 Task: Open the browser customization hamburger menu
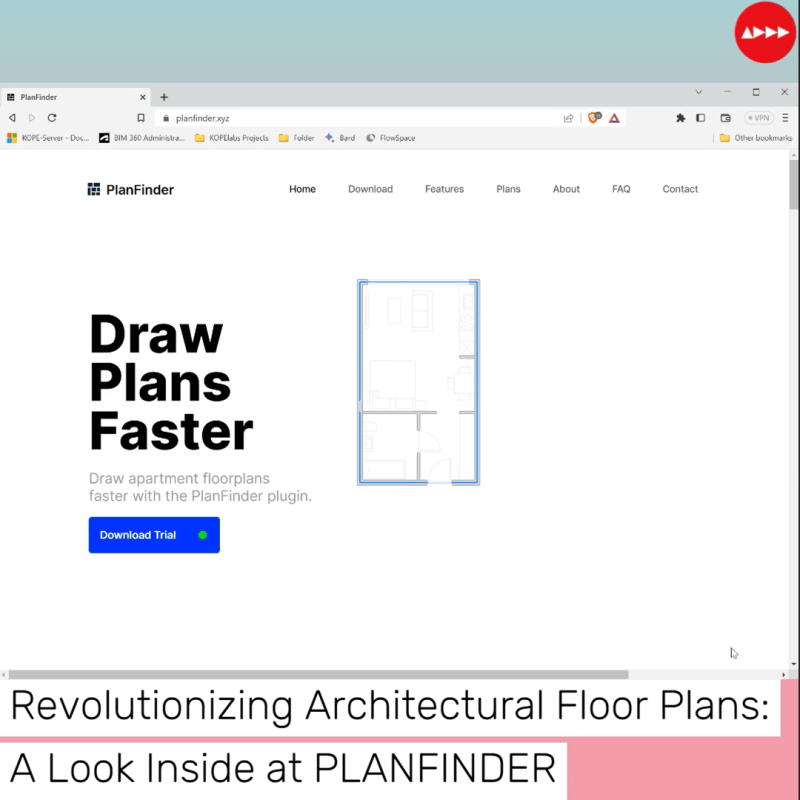click(x=786, y=117)
